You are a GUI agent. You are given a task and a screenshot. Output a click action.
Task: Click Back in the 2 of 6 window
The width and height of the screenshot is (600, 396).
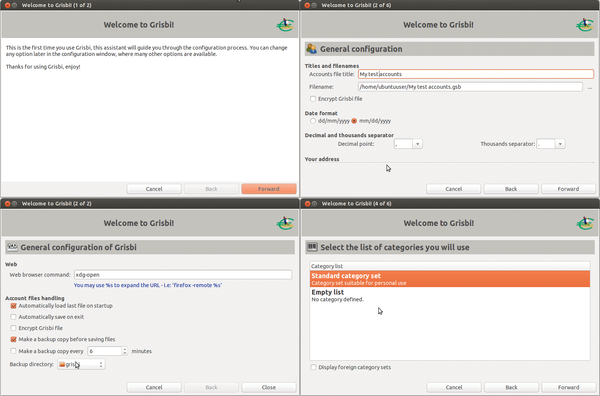[x=511, y=189]
